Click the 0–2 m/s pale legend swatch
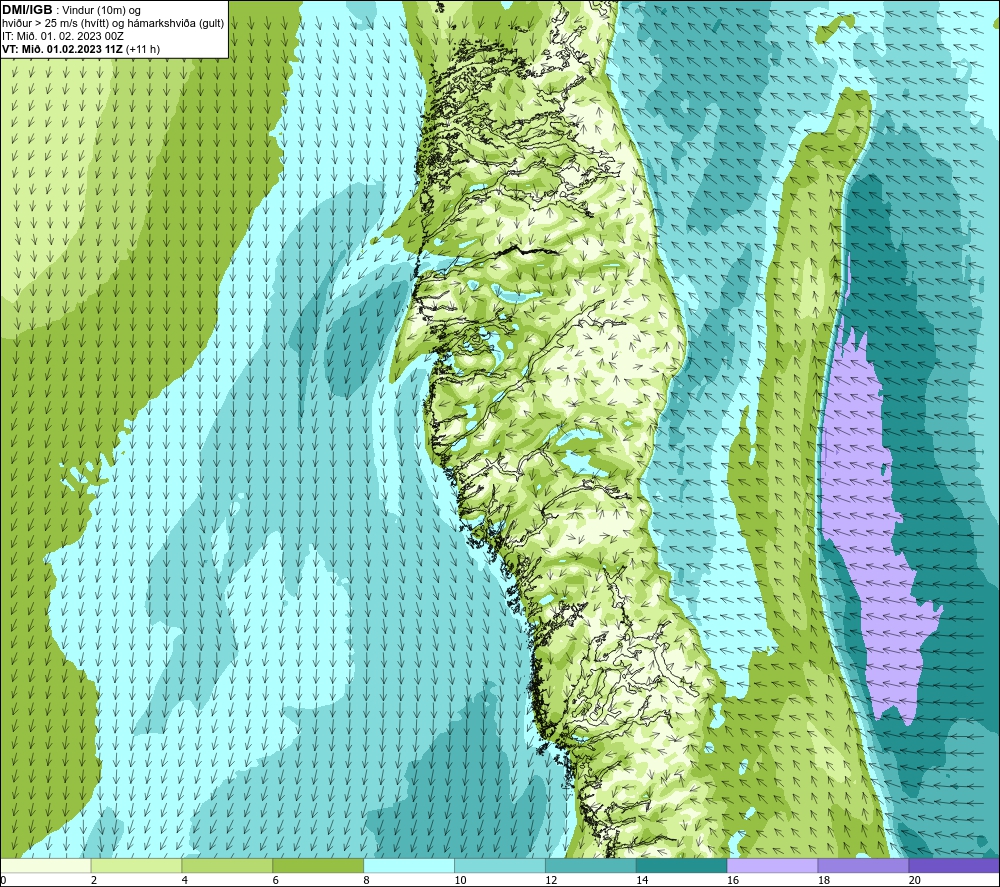1000x887 pixels. point(45,865)
